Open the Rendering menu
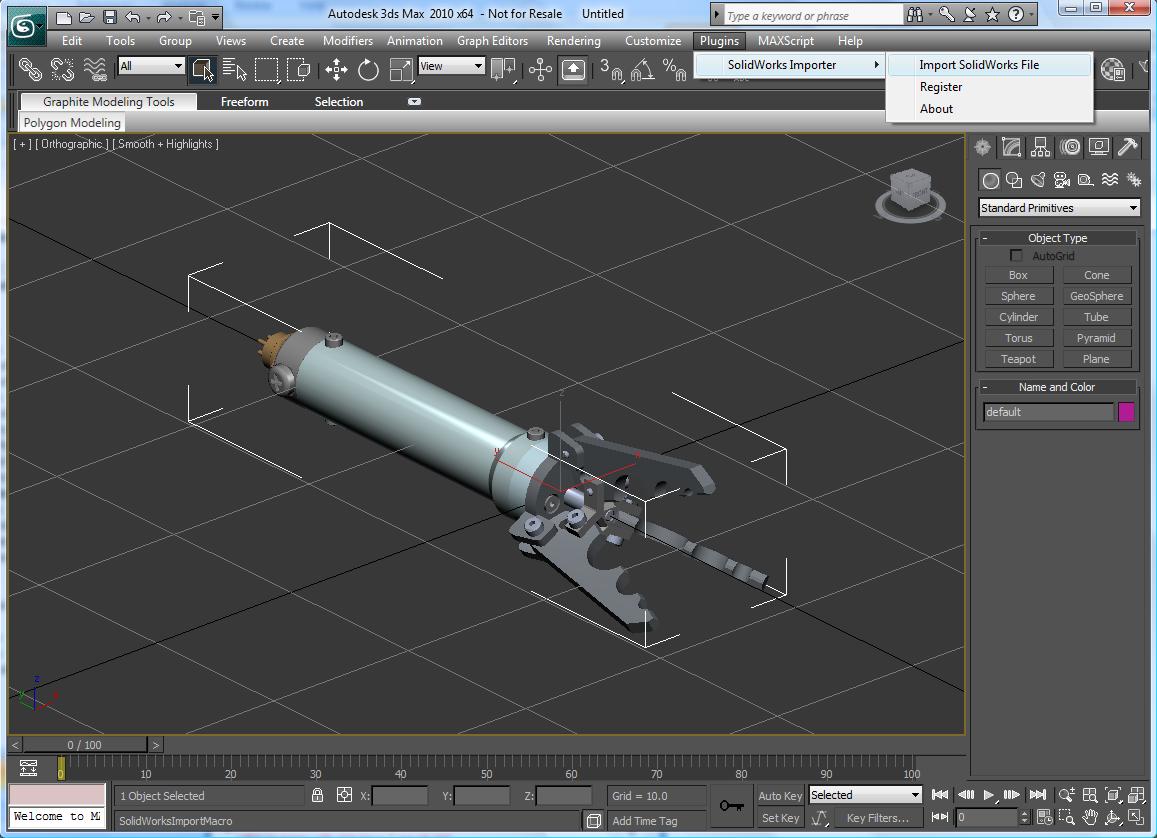 573,41
